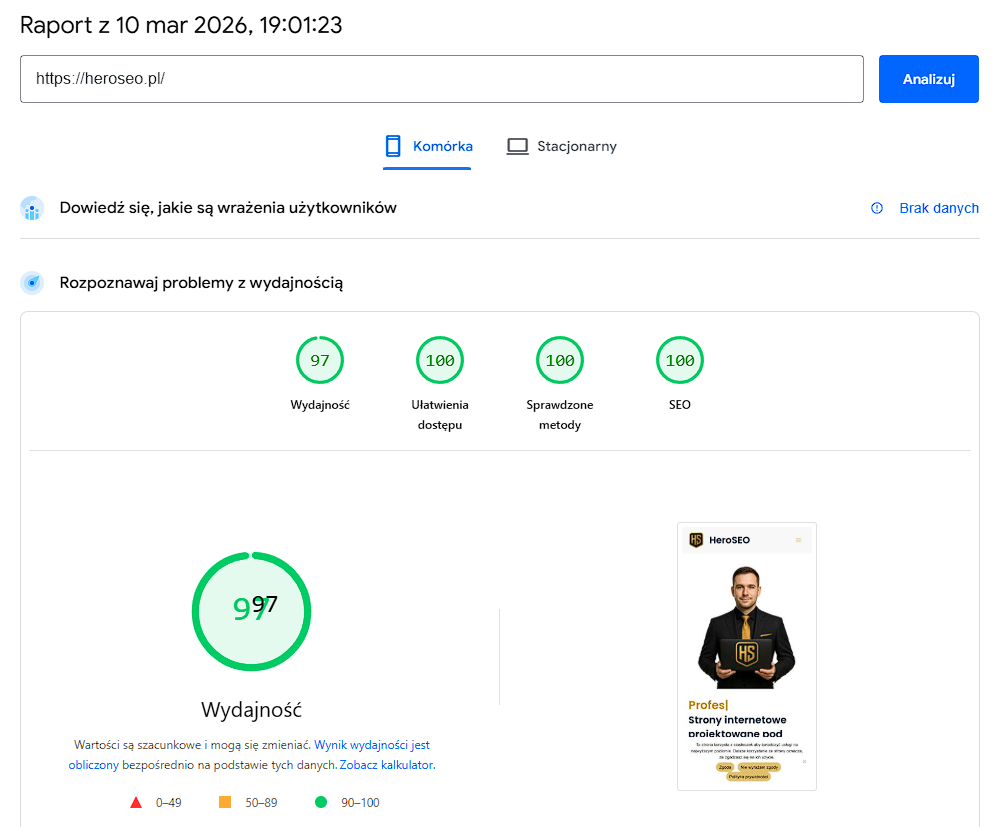Switch to the Komórka tab
This screenshot has height=827, width=999.
tap(428, 147)
